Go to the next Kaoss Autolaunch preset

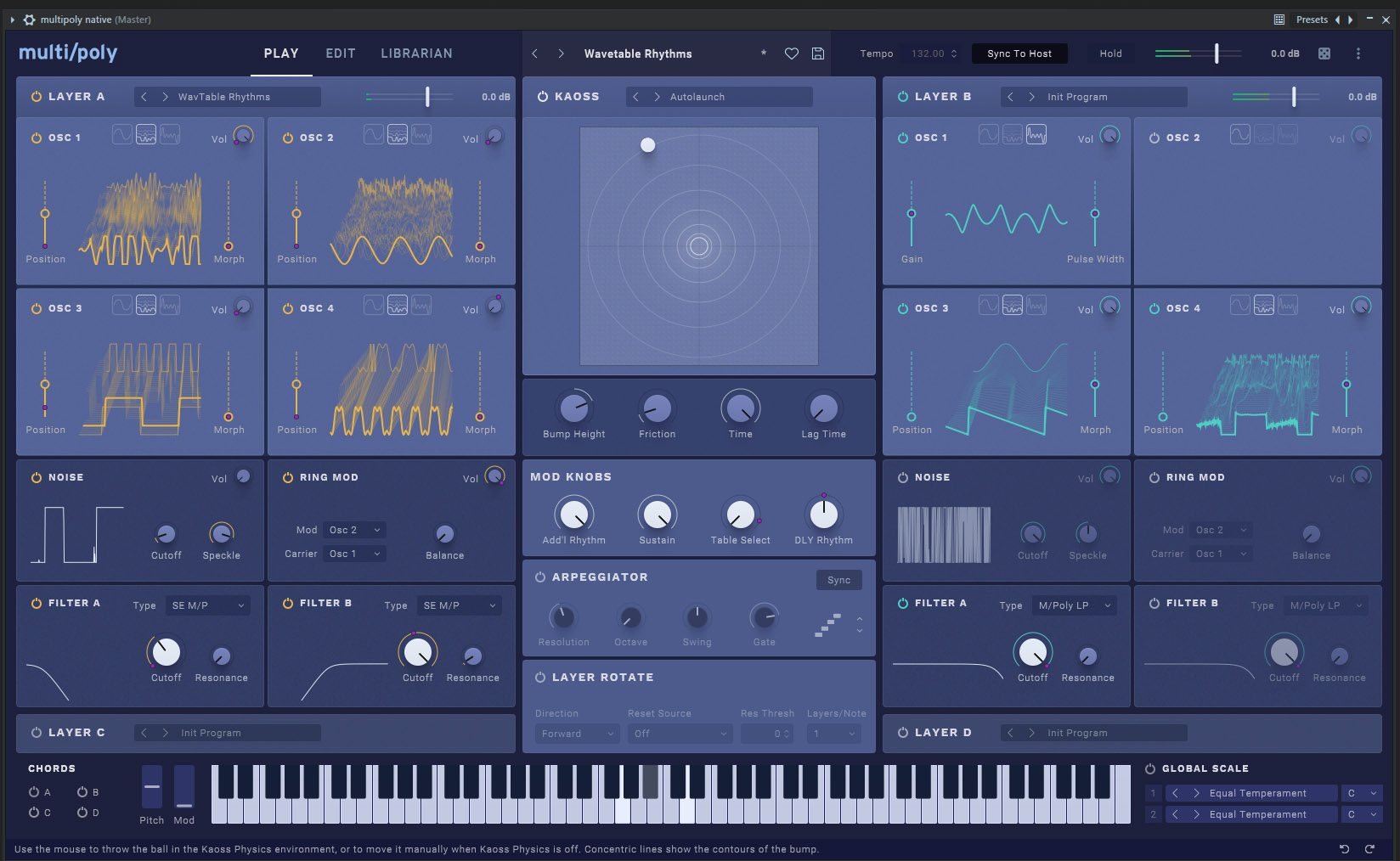[x=657, y=97]
